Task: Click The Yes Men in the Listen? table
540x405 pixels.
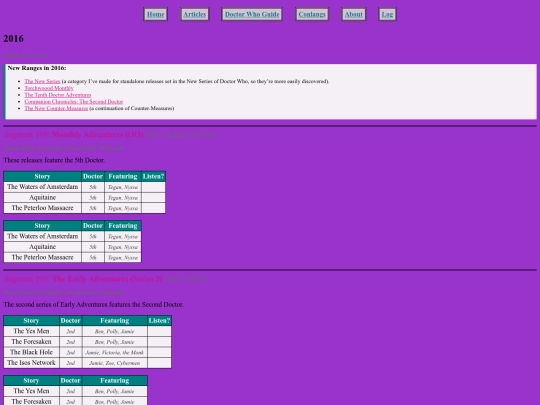Action: 31,331
